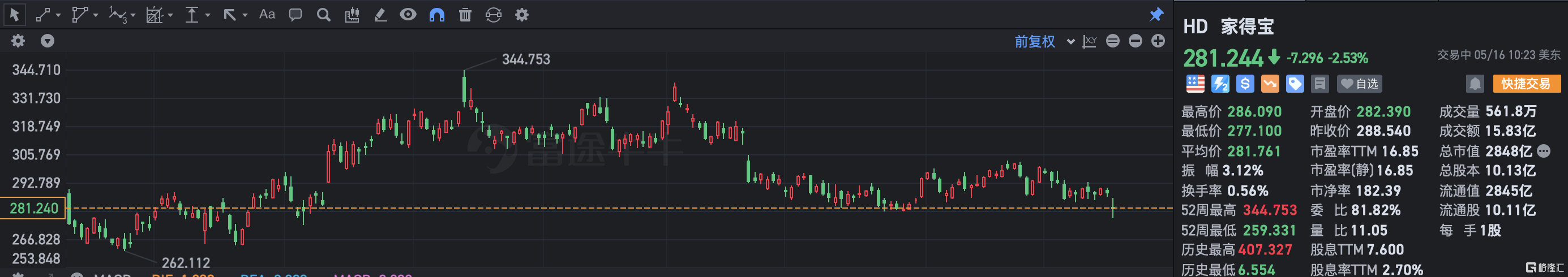
Task: Click the X,Y axis settings icon
Action: pyautogui.click(x=1090, y=41)
